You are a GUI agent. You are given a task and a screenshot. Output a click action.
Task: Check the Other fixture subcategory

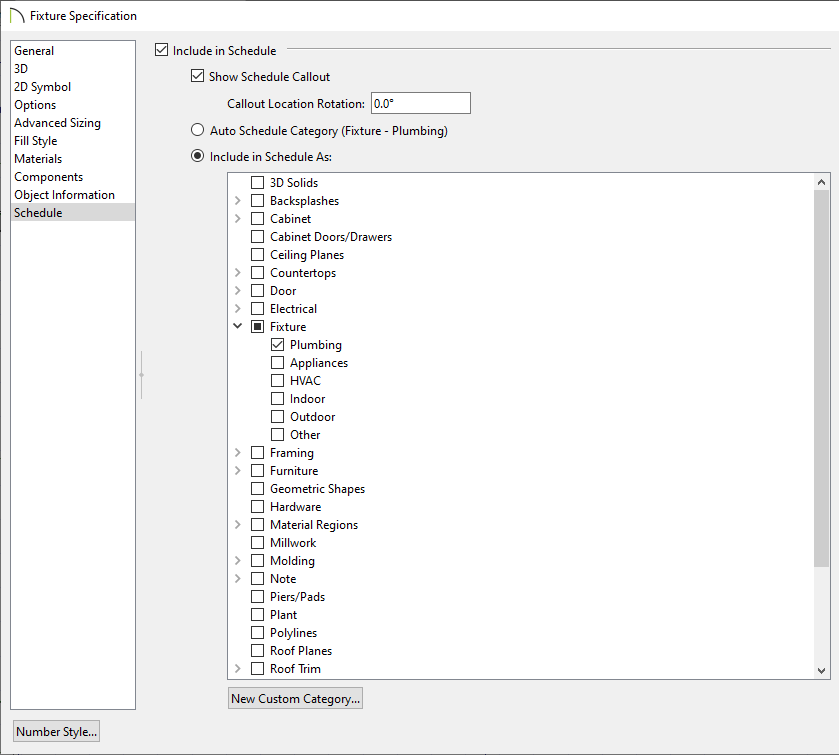pyautogui.click(x=277, y=434)
